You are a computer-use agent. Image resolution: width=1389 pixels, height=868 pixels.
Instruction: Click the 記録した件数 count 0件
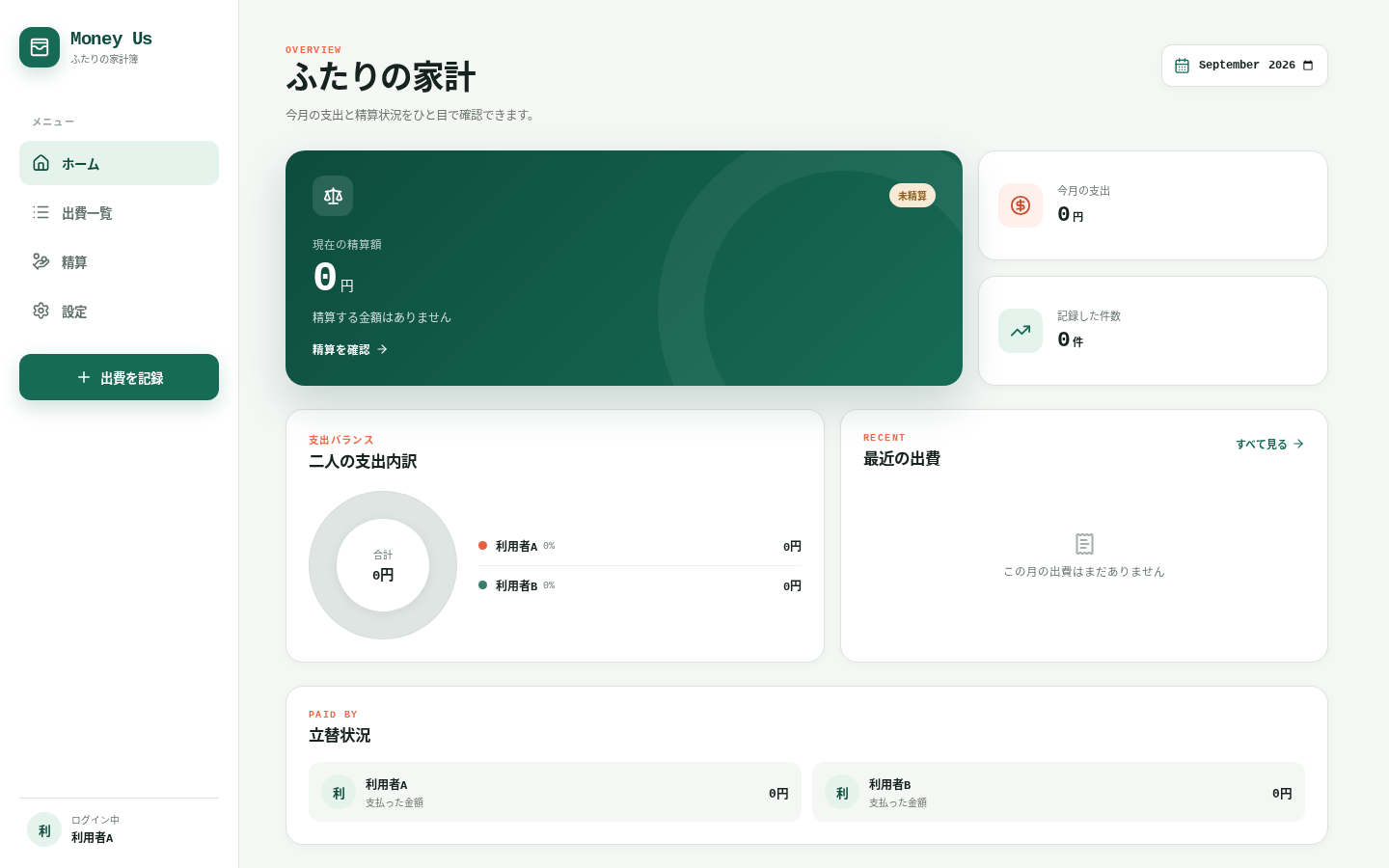point(1071,340)
